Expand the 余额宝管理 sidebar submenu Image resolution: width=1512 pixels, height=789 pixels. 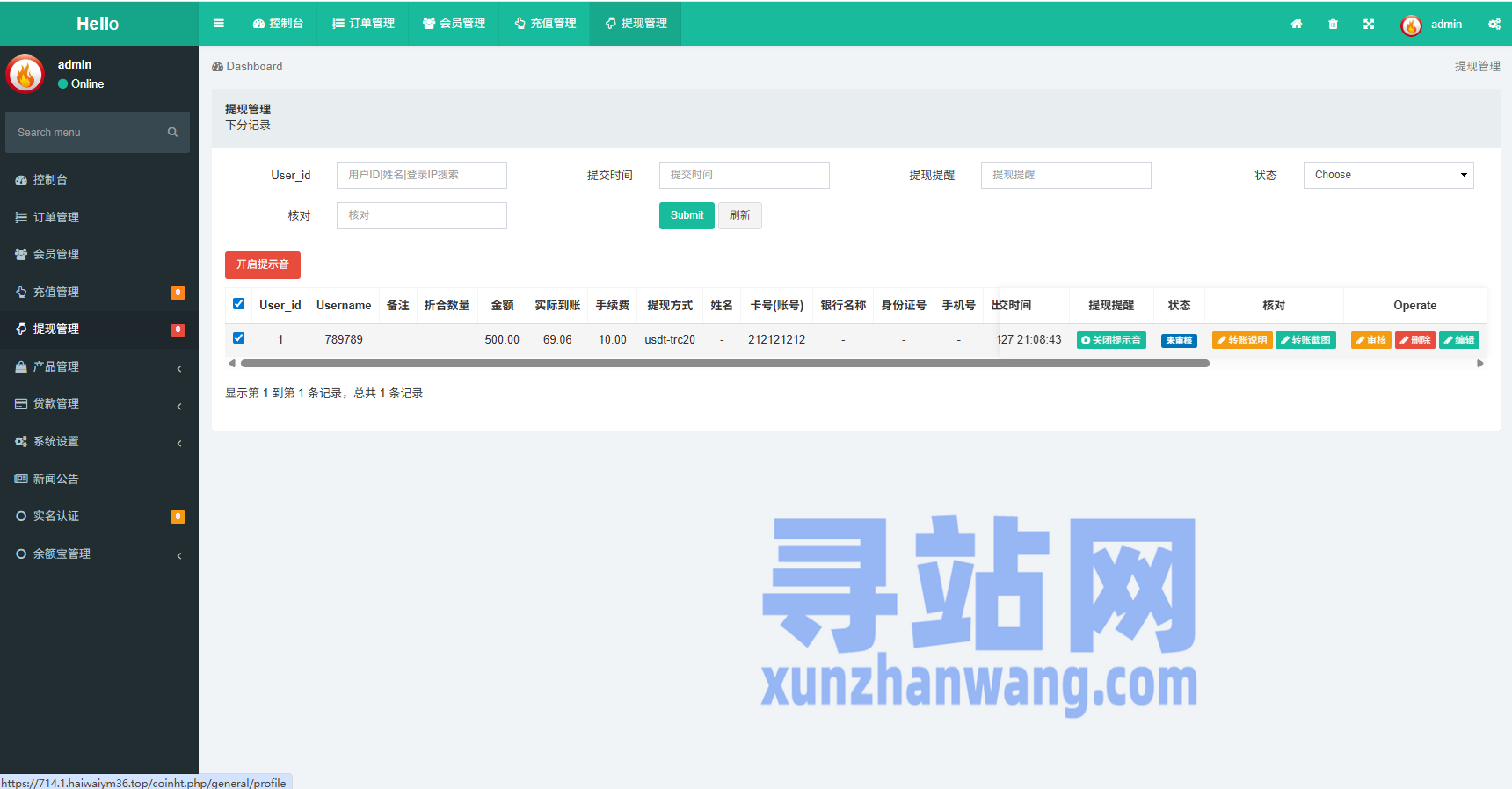coord(99,554)
